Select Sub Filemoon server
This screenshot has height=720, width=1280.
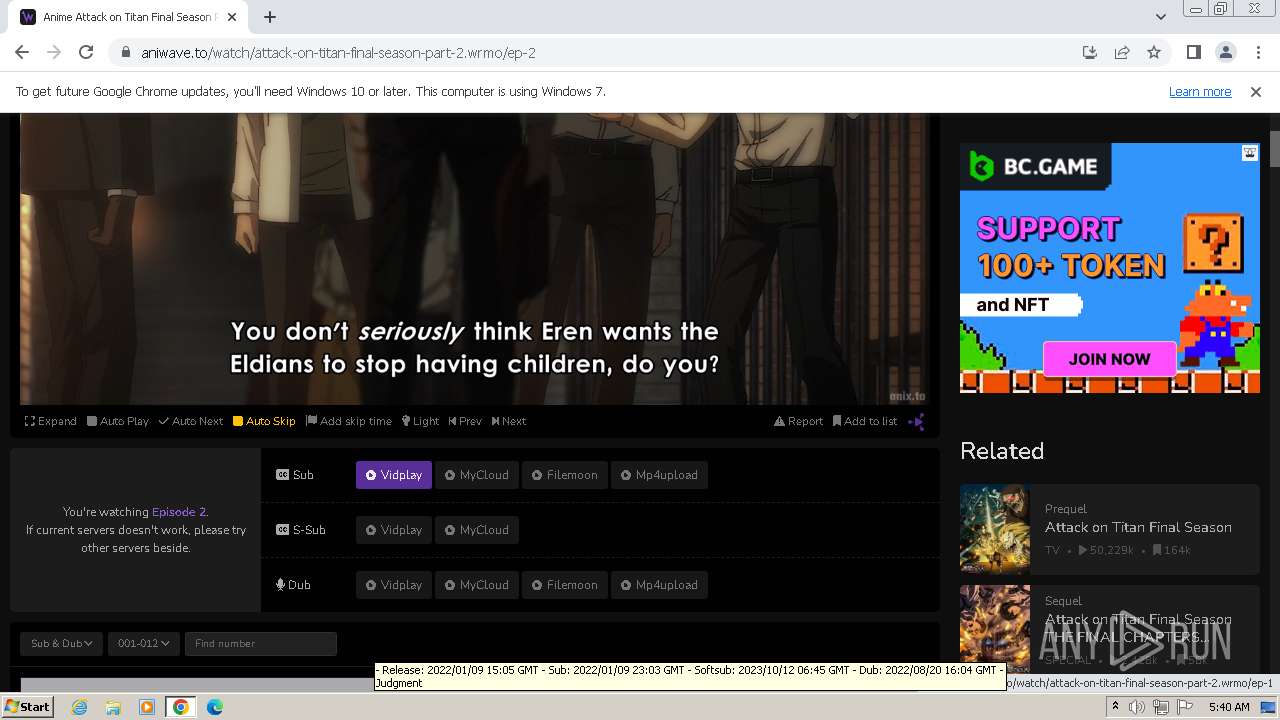pos(564,475)
